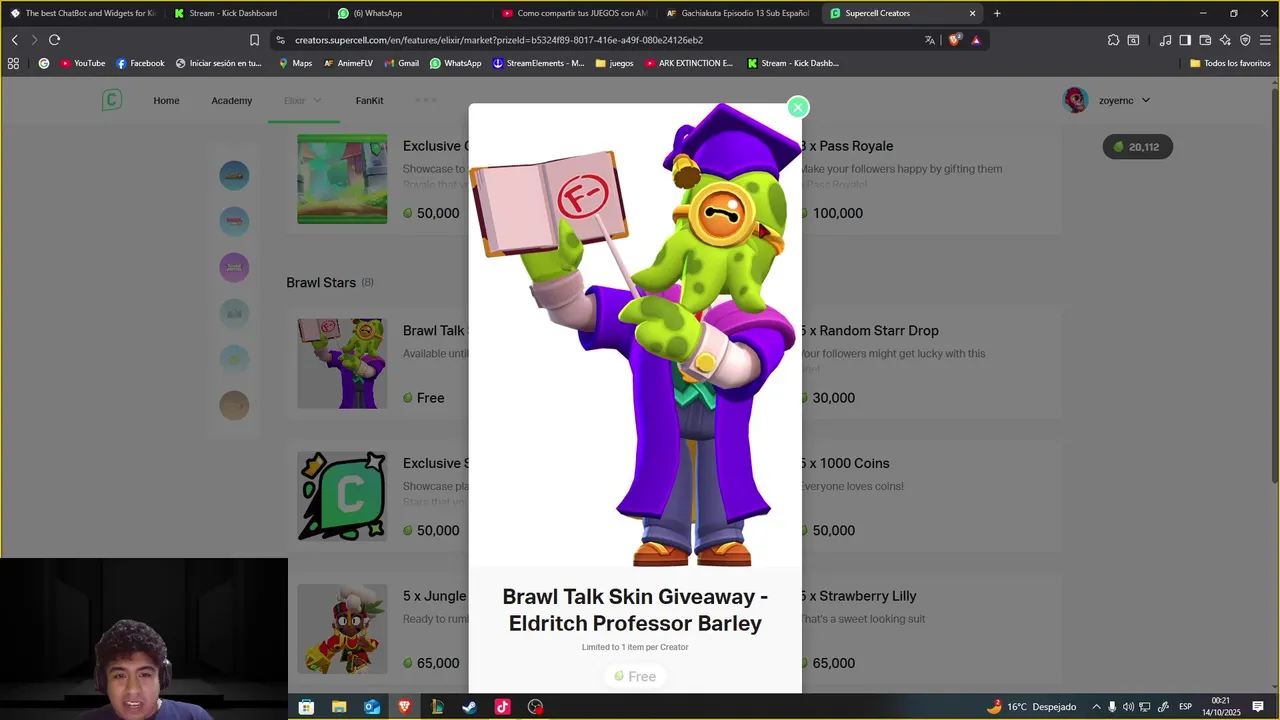Open the volume speaker icon in tray
The image size is (1280, 720).
tap(1128, 707)
